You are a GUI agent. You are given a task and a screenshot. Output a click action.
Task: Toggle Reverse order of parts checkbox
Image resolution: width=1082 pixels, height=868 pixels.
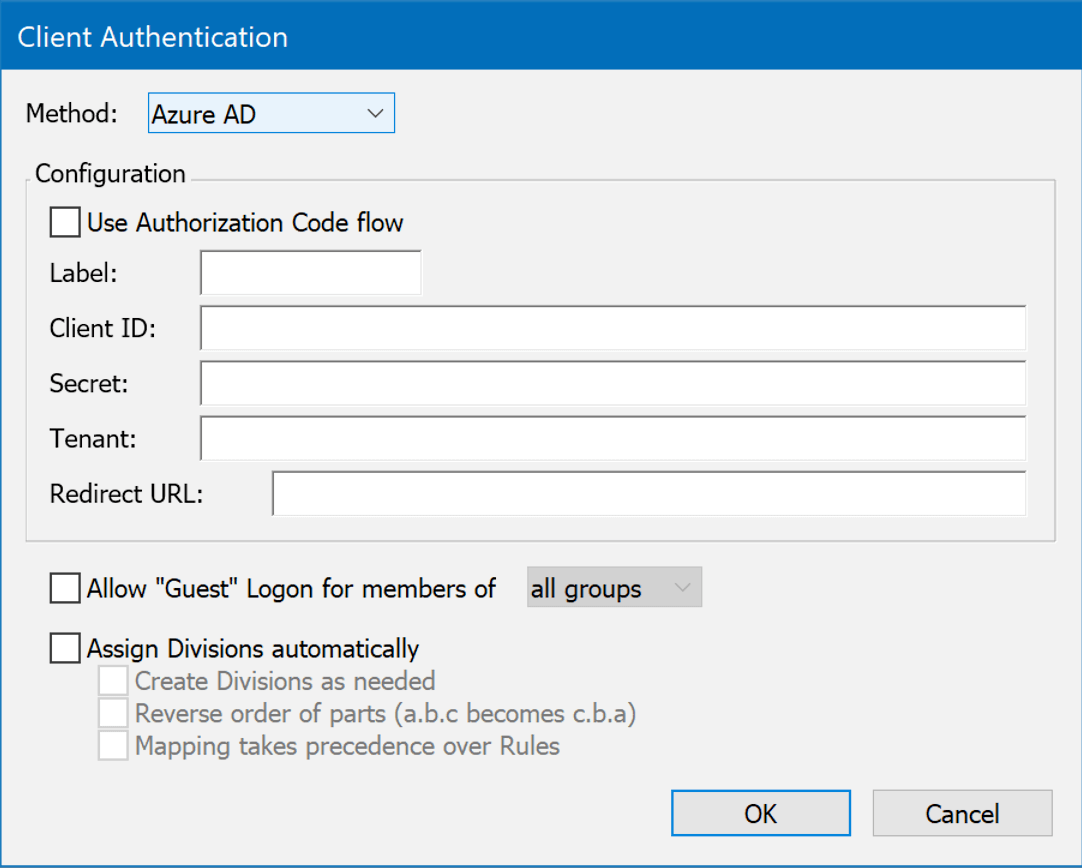113,714
